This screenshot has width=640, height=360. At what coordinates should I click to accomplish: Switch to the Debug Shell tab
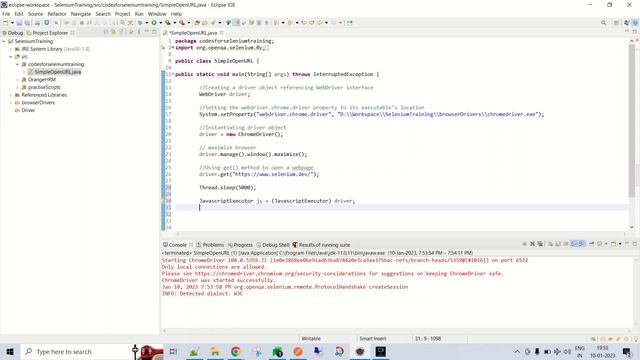(x=273, y=245)
